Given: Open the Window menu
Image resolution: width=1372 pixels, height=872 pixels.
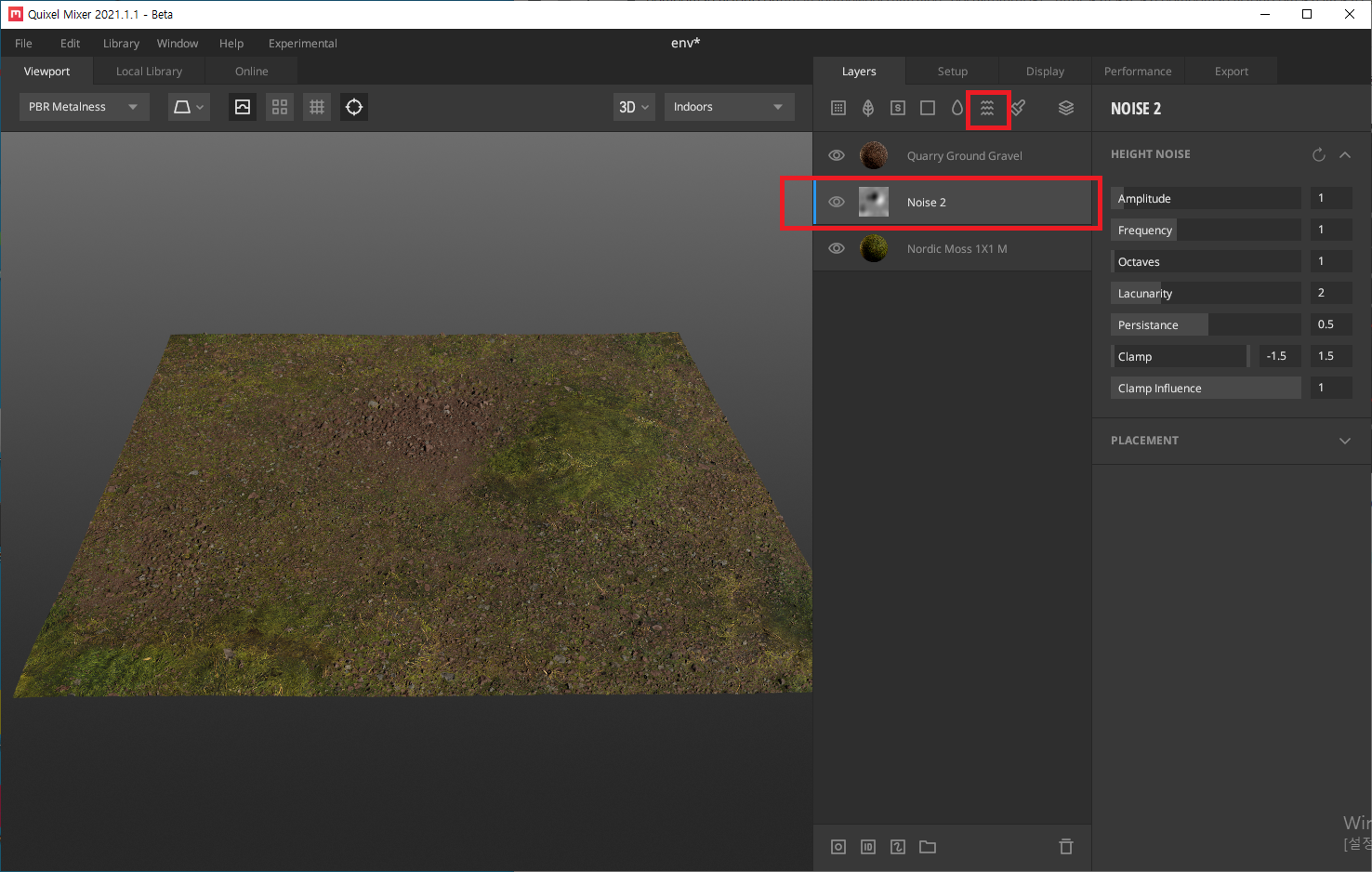Looking at the screenshot, I should pos(178,44).
